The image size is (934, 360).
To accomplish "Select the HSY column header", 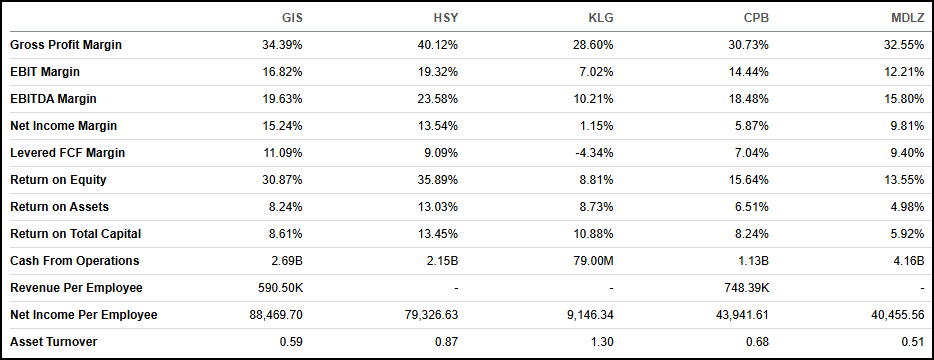I will click(x=447, y=18).
